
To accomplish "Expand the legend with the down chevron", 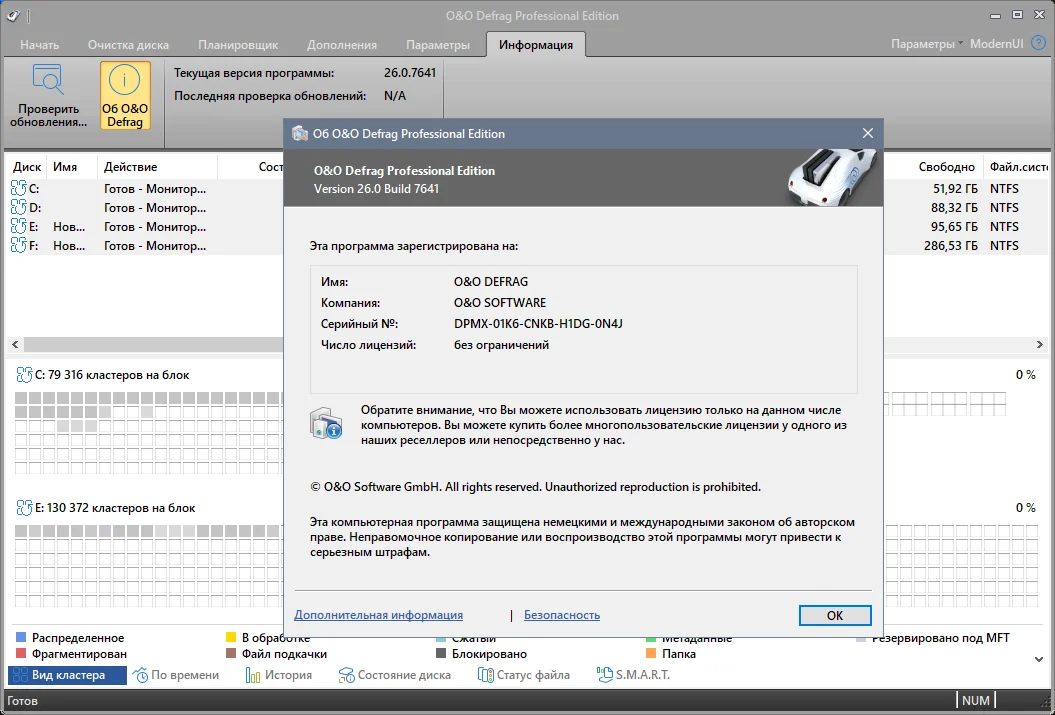I will (x=1039, y=659).
